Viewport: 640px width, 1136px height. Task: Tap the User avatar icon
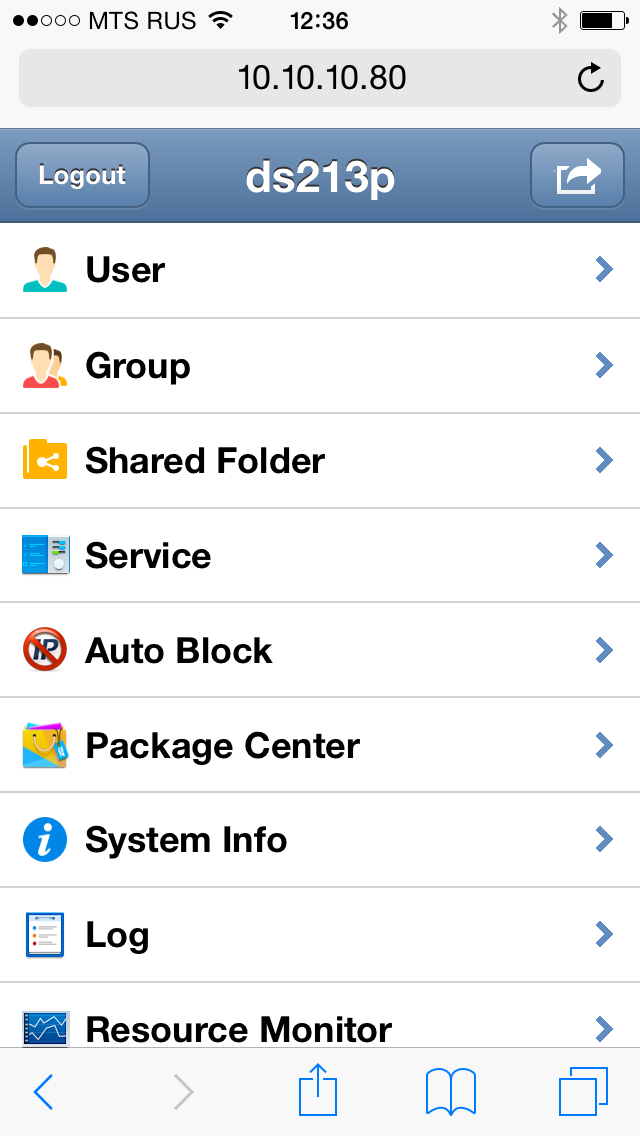pyautogui.click(x=45, y=270)
